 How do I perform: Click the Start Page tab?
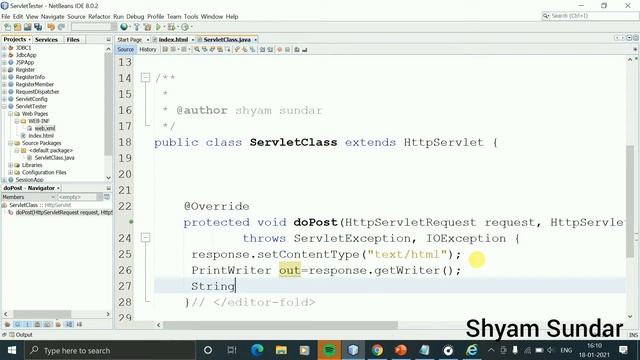click(x=129, y=40)
